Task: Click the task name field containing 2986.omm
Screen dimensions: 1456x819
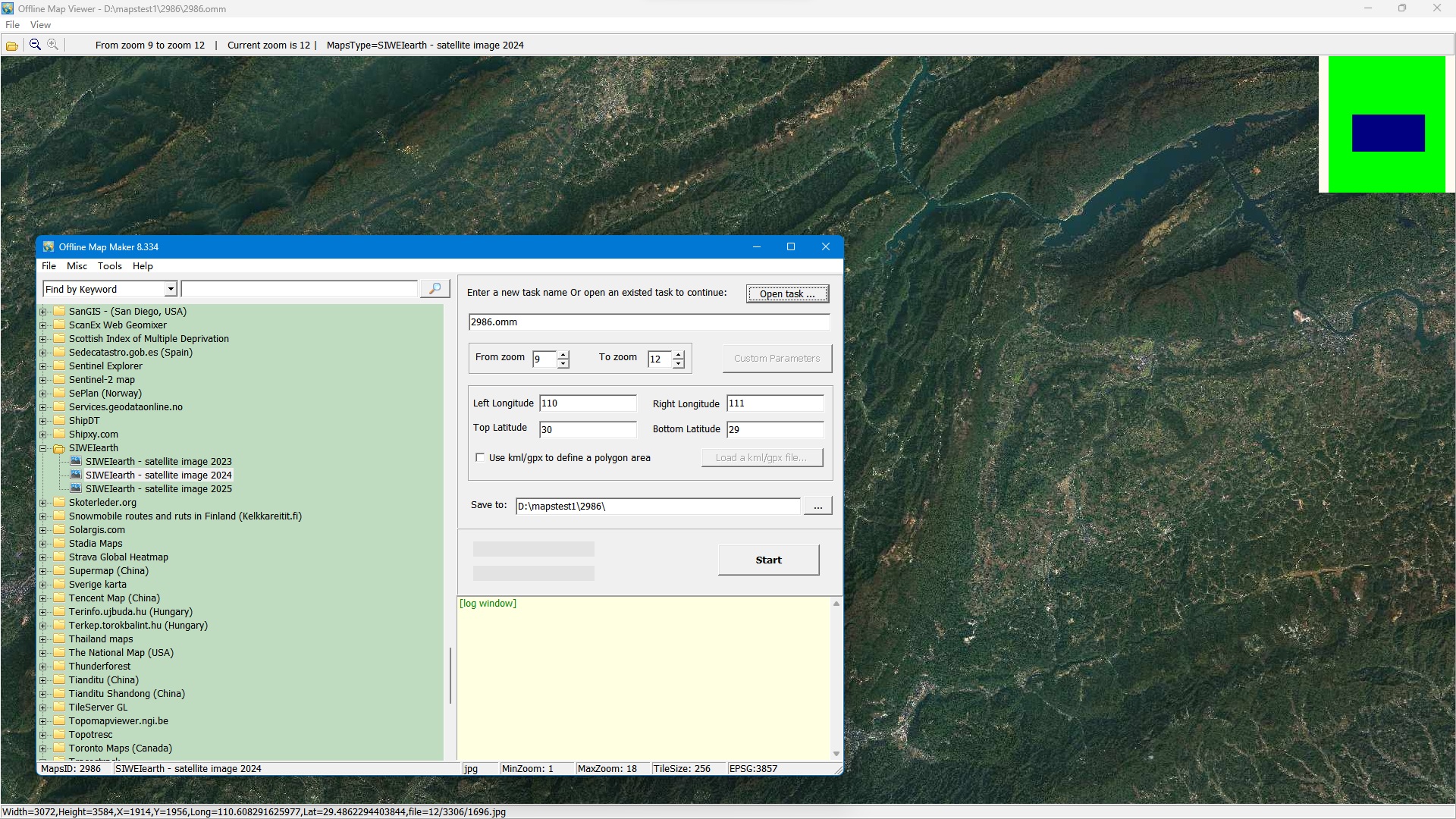Action: (649, 322)
